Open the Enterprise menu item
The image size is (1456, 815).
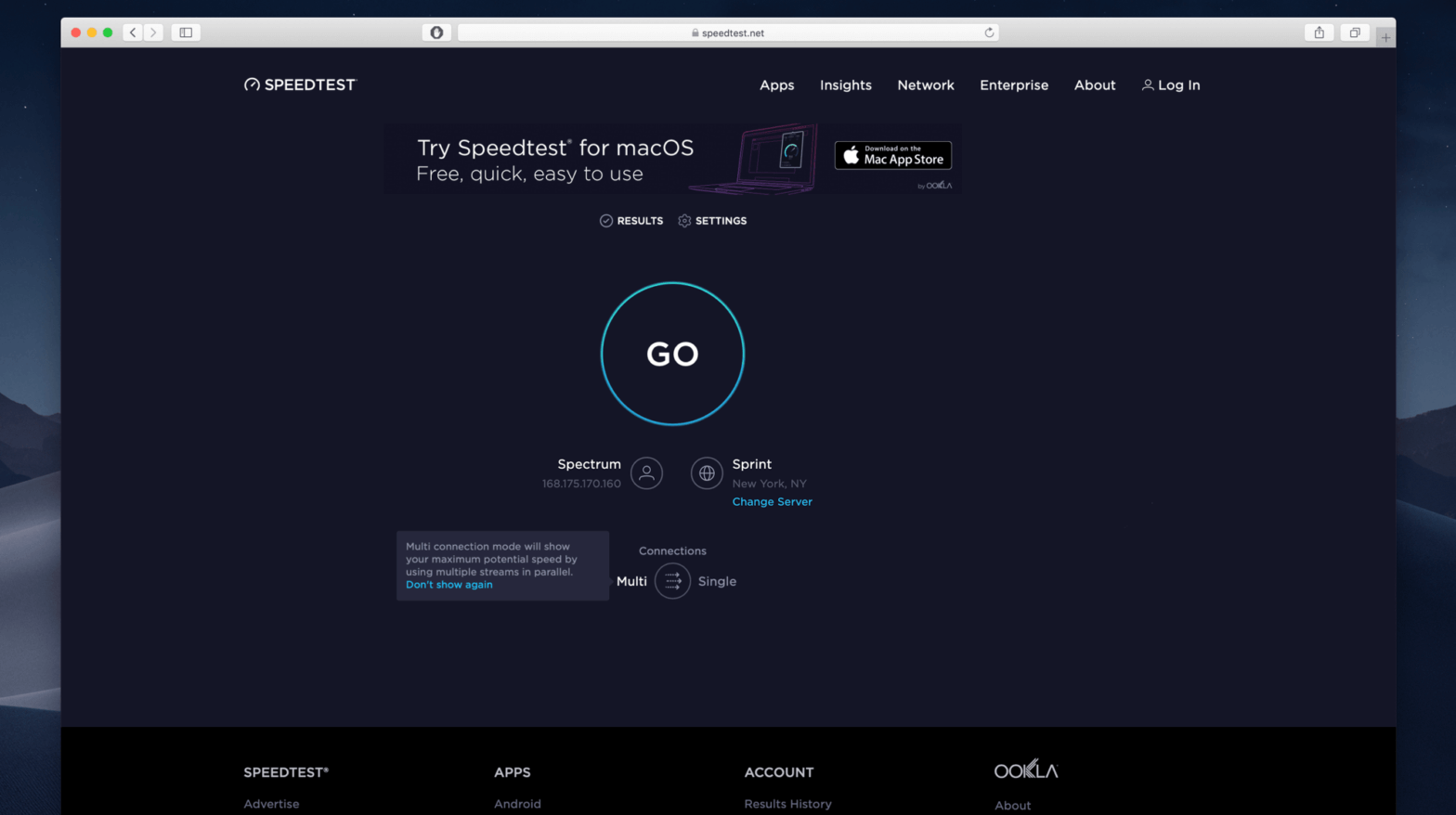[x=1013, y=85]
